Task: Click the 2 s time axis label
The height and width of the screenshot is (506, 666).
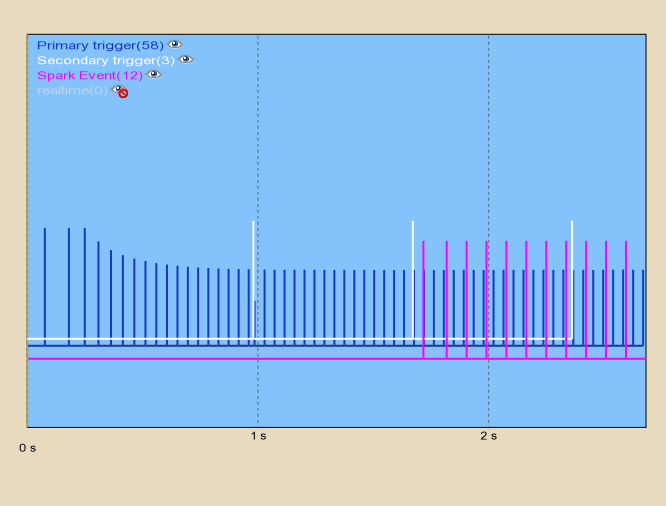Action: 488,437
